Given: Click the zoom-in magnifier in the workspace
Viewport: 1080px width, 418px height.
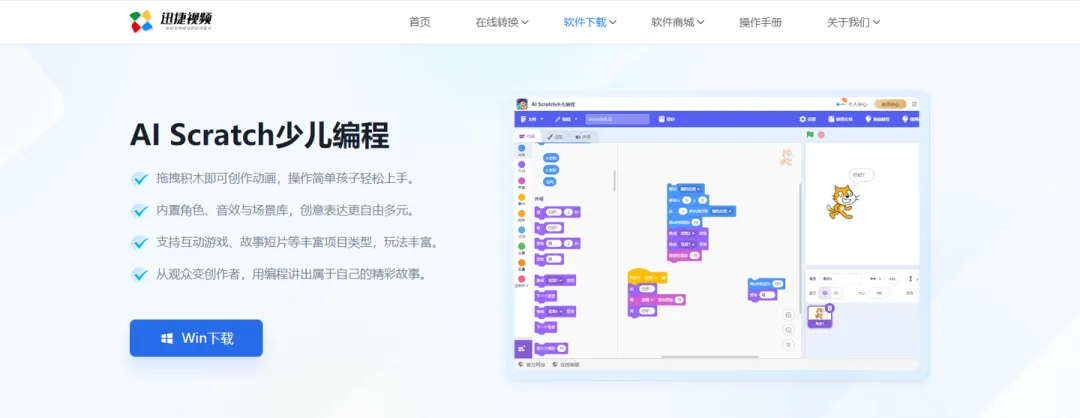Looking at the screenshot, I should click(x=789, y=315).
